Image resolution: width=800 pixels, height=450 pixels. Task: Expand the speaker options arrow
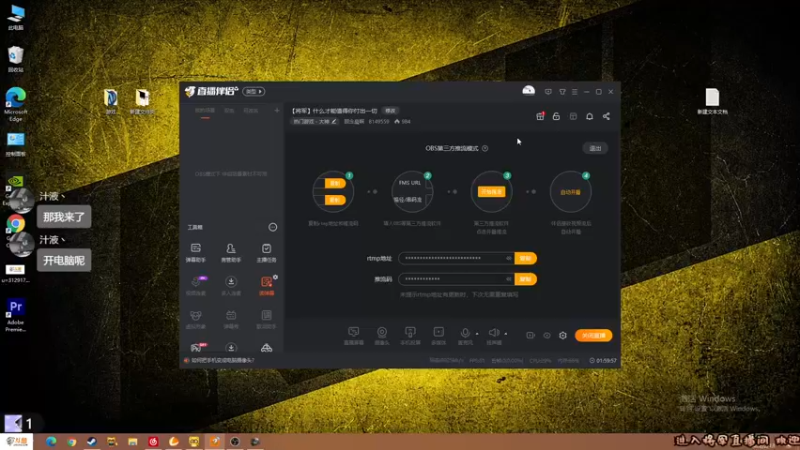click(x=506, y=334)
